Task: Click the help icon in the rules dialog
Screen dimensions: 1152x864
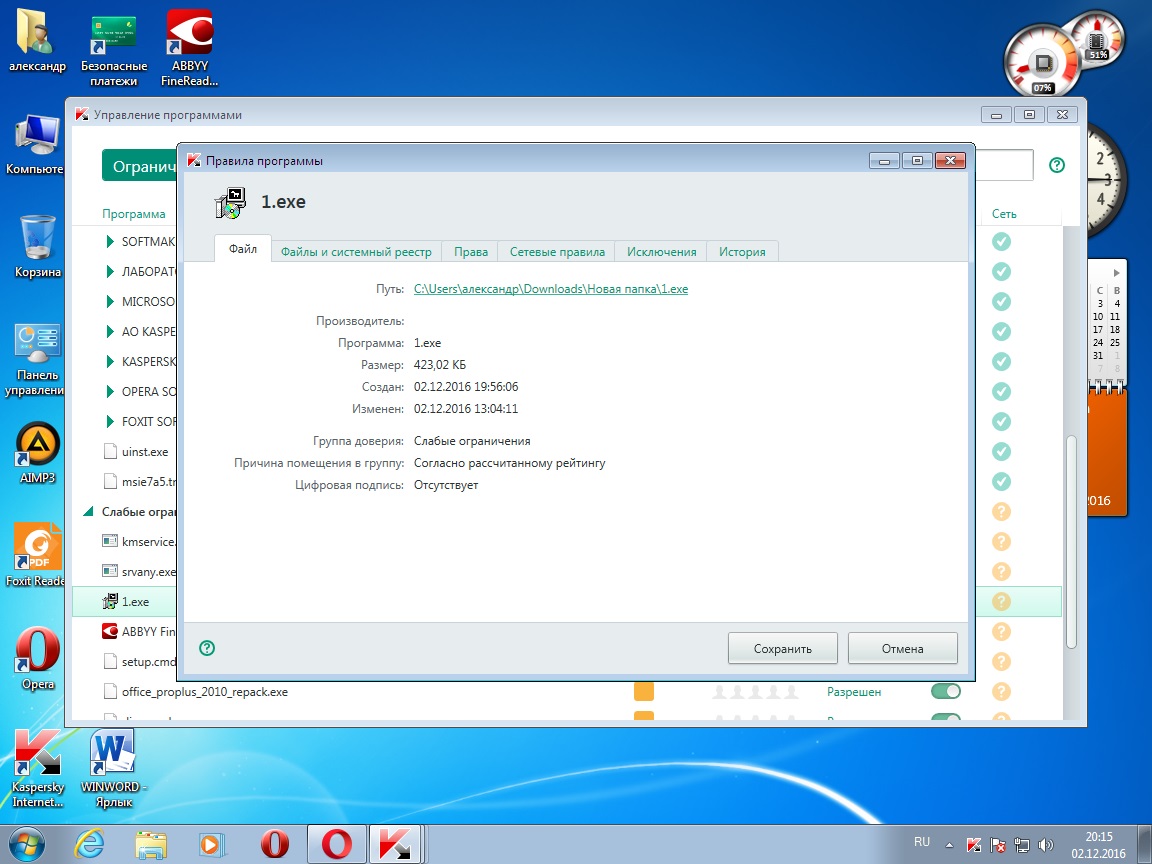Action: tap(207, 648)
